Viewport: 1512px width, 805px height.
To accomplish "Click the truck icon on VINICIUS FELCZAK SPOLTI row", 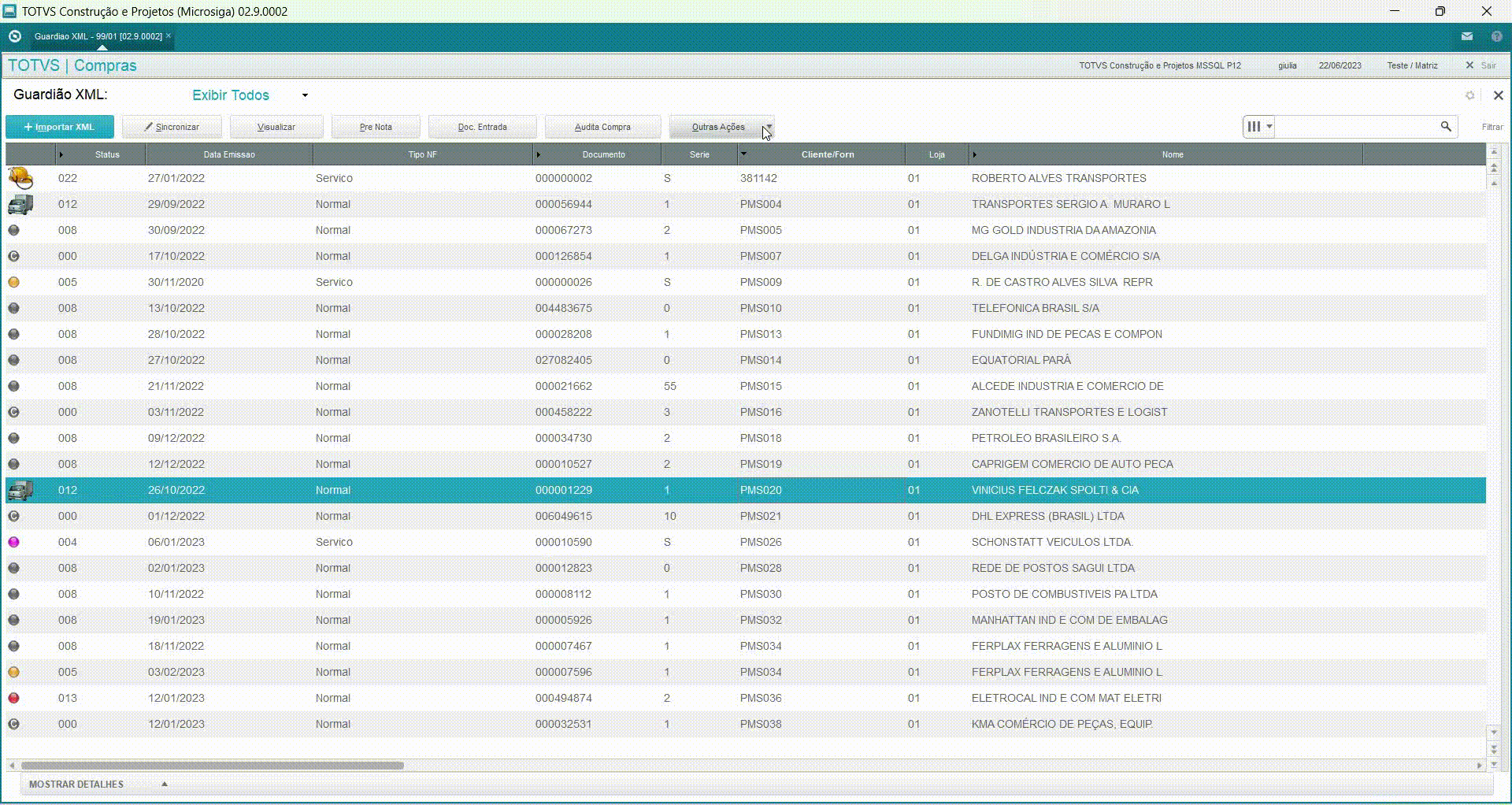I will pyautogui.click(x=20, y=490).
